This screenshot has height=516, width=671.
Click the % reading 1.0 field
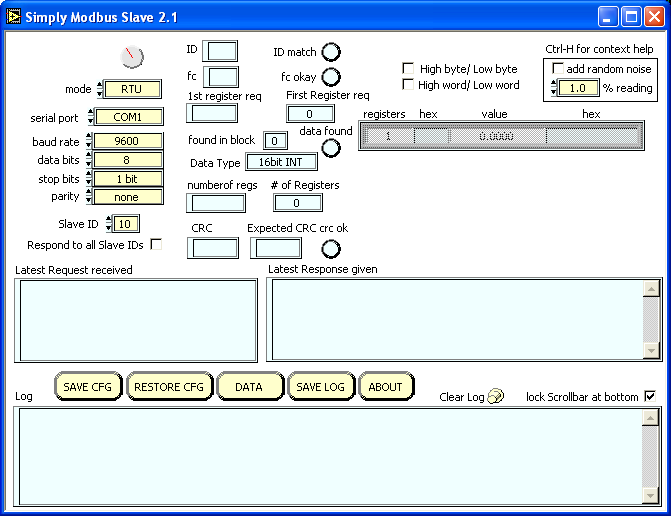[x=579, y=88]
